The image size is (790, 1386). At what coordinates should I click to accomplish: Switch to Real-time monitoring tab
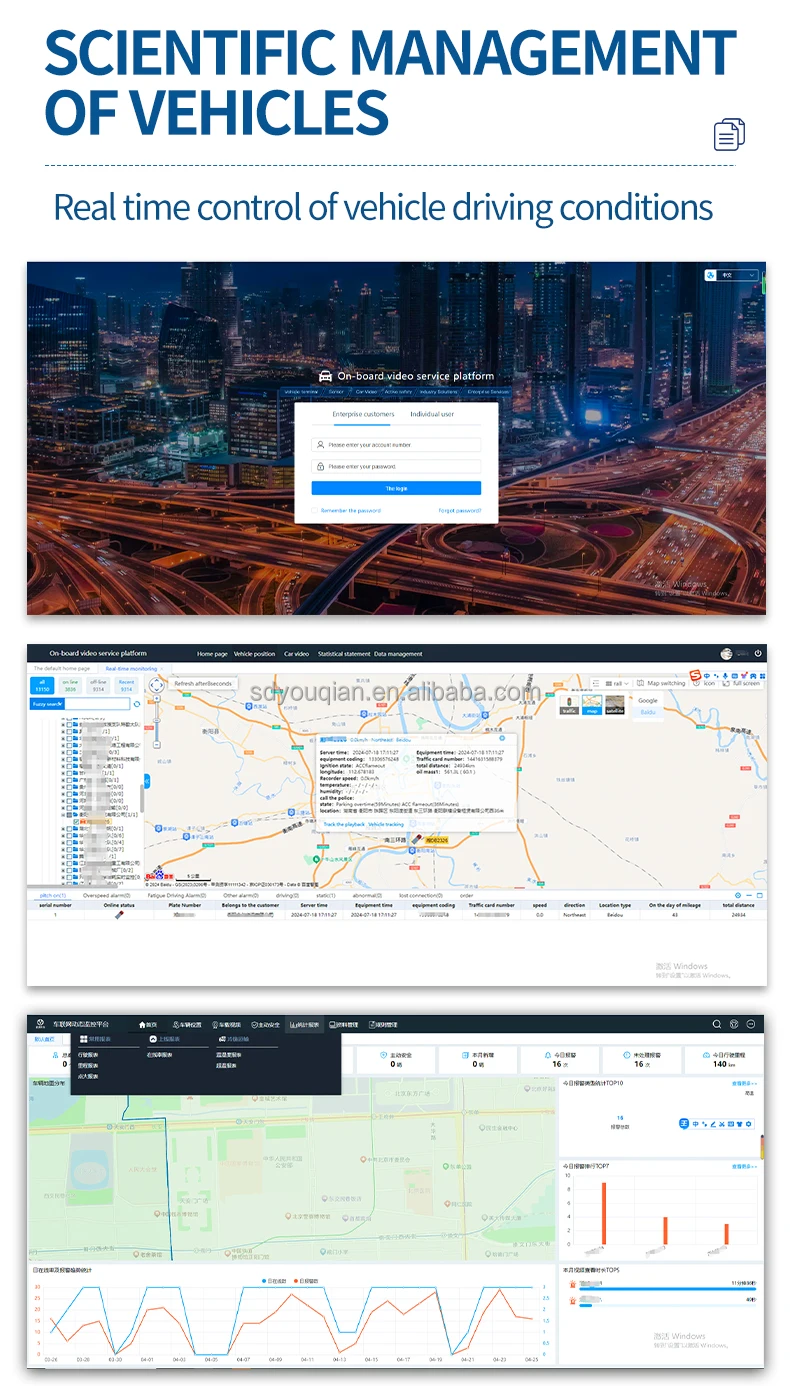[x=131, y=668]
